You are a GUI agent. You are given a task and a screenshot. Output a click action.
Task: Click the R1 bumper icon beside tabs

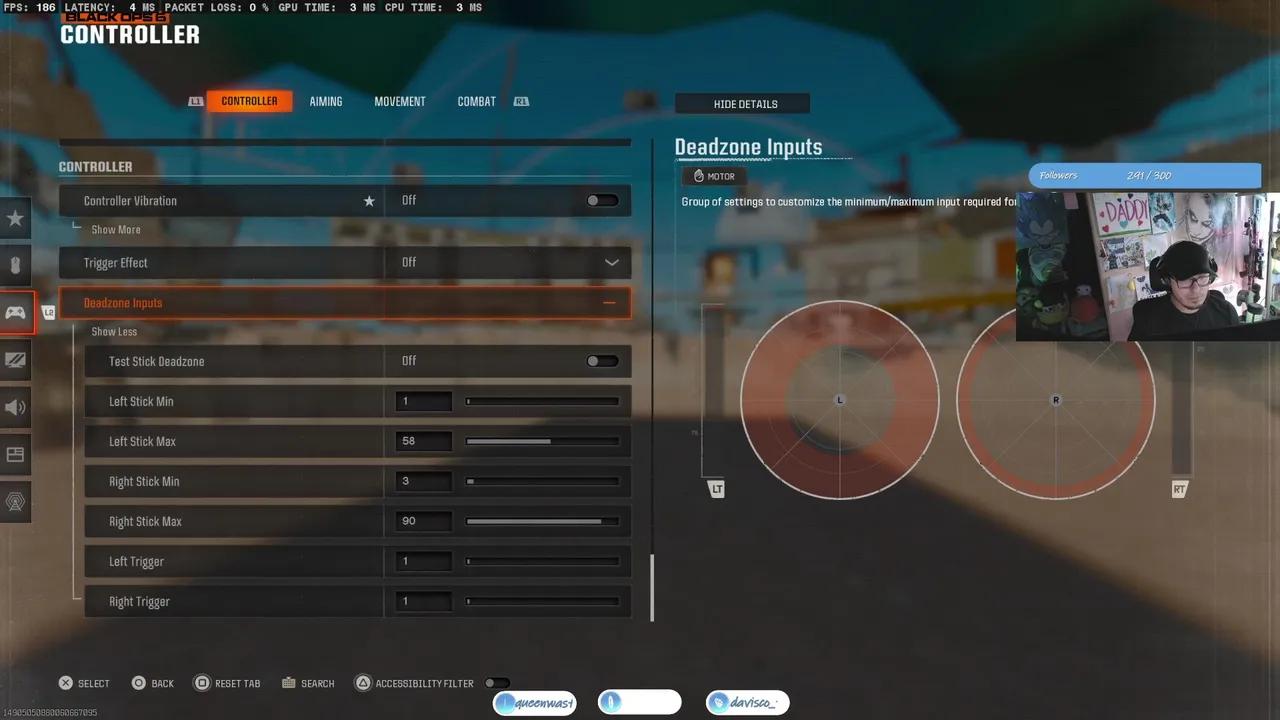(521, 101)
